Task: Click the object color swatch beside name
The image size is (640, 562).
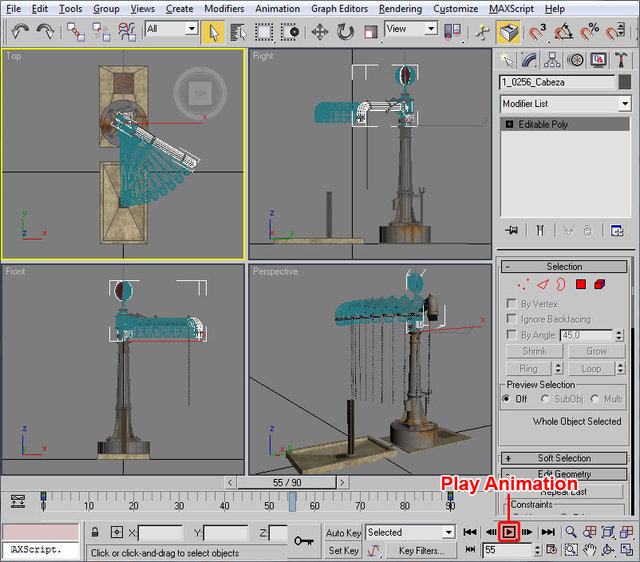Action: tap(624, 83)
